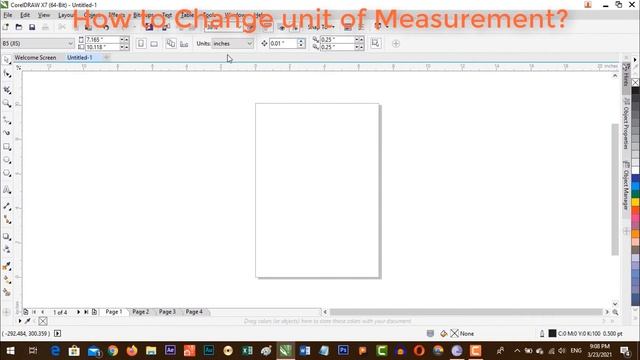Click the page width field 7.165
Screen dimensions: 640x360
[x=102, y=40]
